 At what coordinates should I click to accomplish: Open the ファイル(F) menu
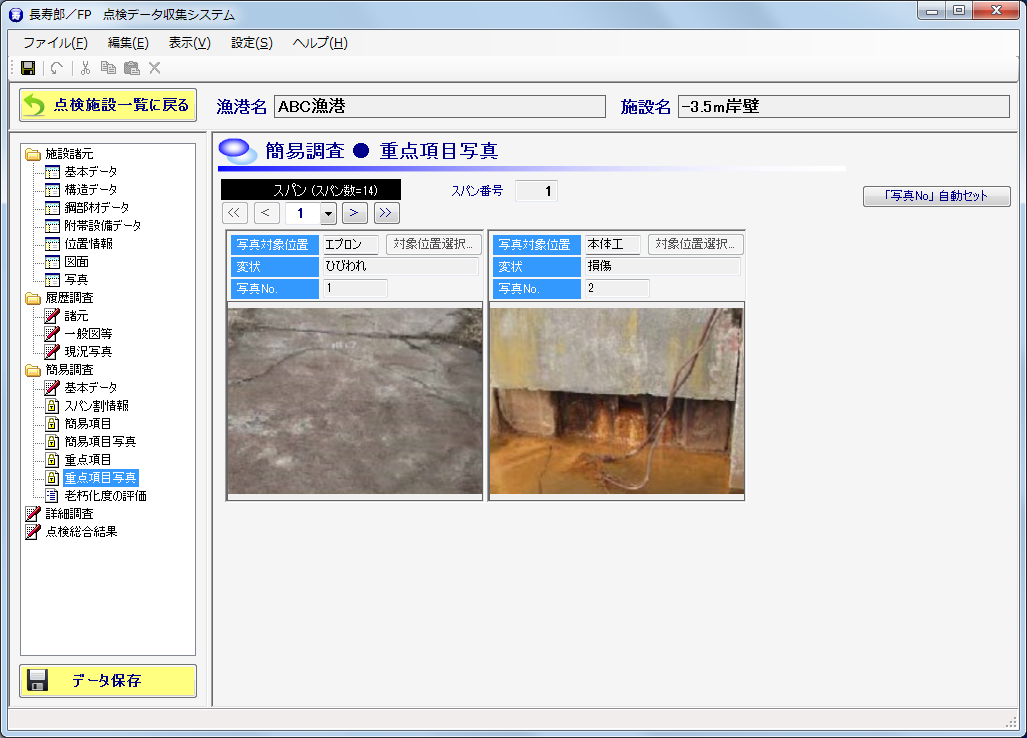click(x=55, y=43)
